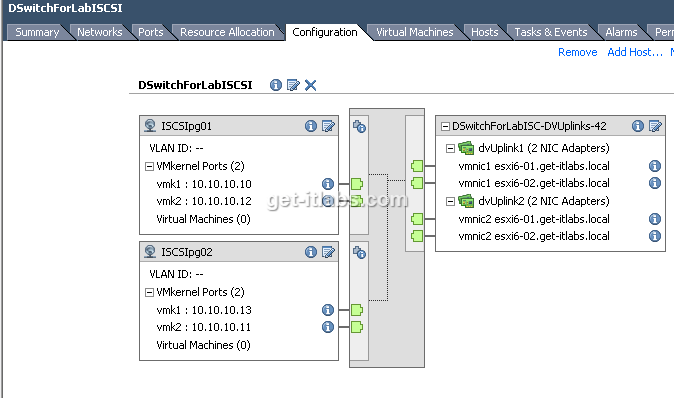Image resolution: width=674 pixels, height=398 pixels.
Task: Switch to Hosts tab
Action: [484, 32]
